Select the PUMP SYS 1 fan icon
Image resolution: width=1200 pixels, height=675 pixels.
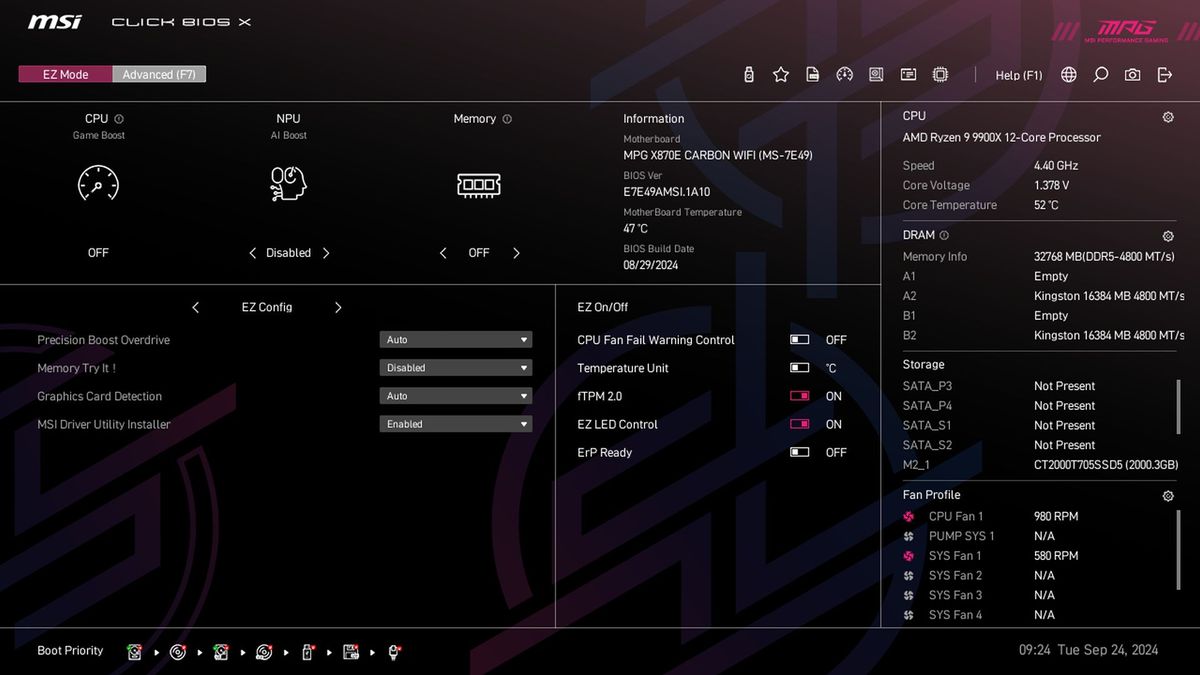909,536
